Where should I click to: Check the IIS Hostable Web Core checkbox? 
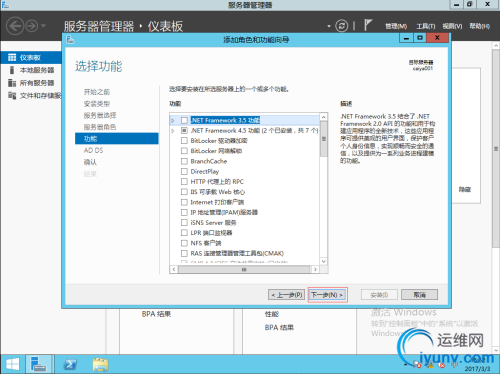pyautogui.click(x=184, y=192)
